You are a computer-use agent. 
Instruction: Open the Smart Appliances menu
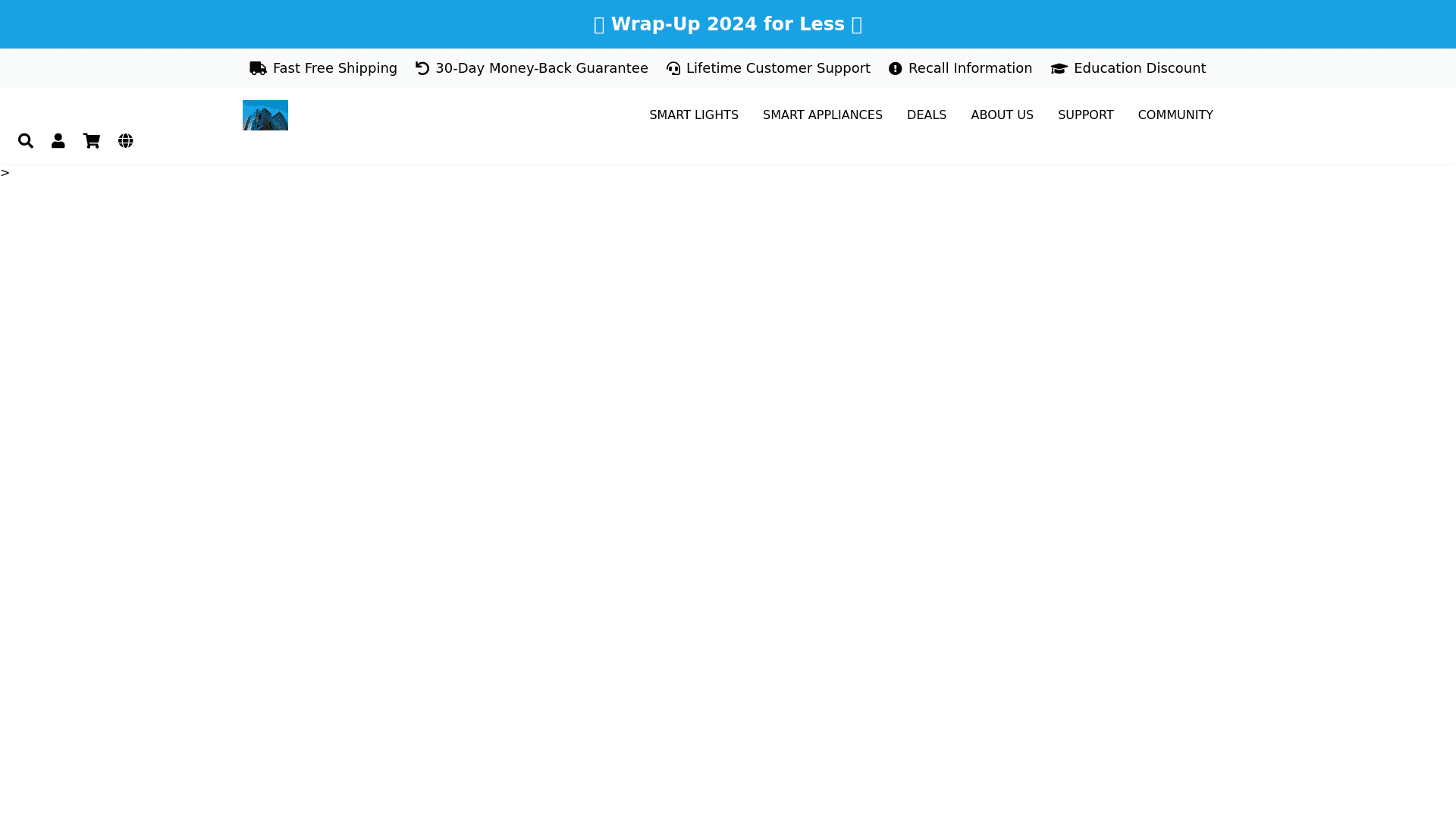822,115
